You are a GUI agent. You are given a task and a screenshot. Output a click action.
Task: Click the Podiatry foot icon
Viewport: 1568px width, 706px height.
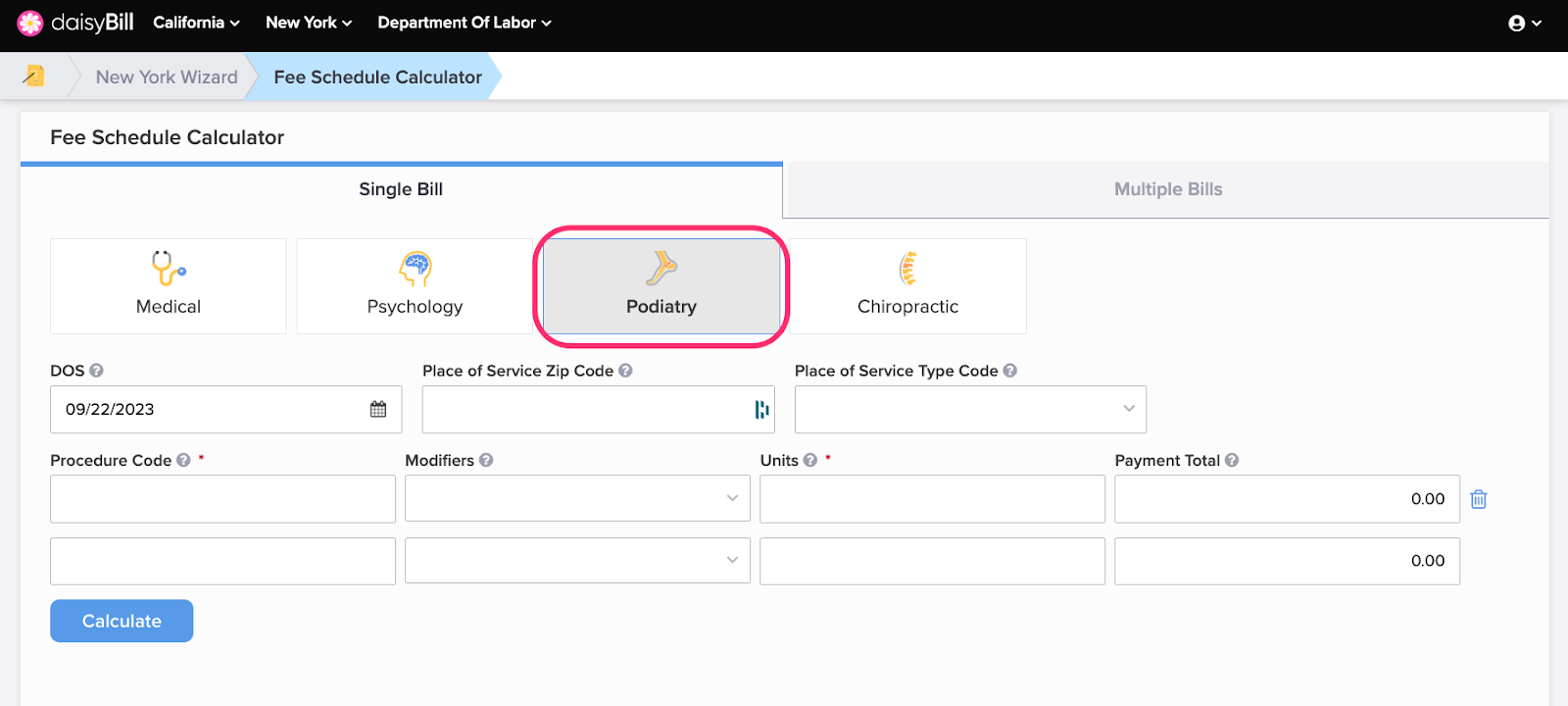pos(661,268)
